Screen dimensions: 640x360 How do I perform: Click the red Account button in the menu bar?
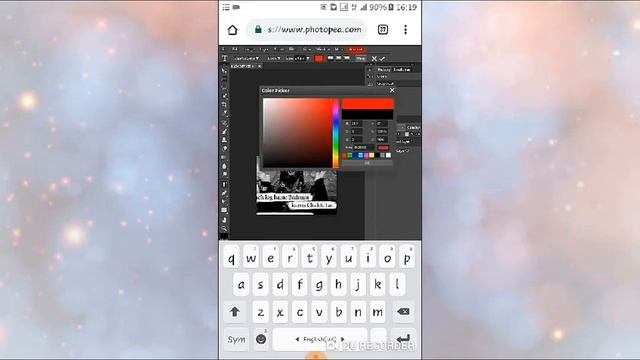pyautogui.click(x=356, y=49)
